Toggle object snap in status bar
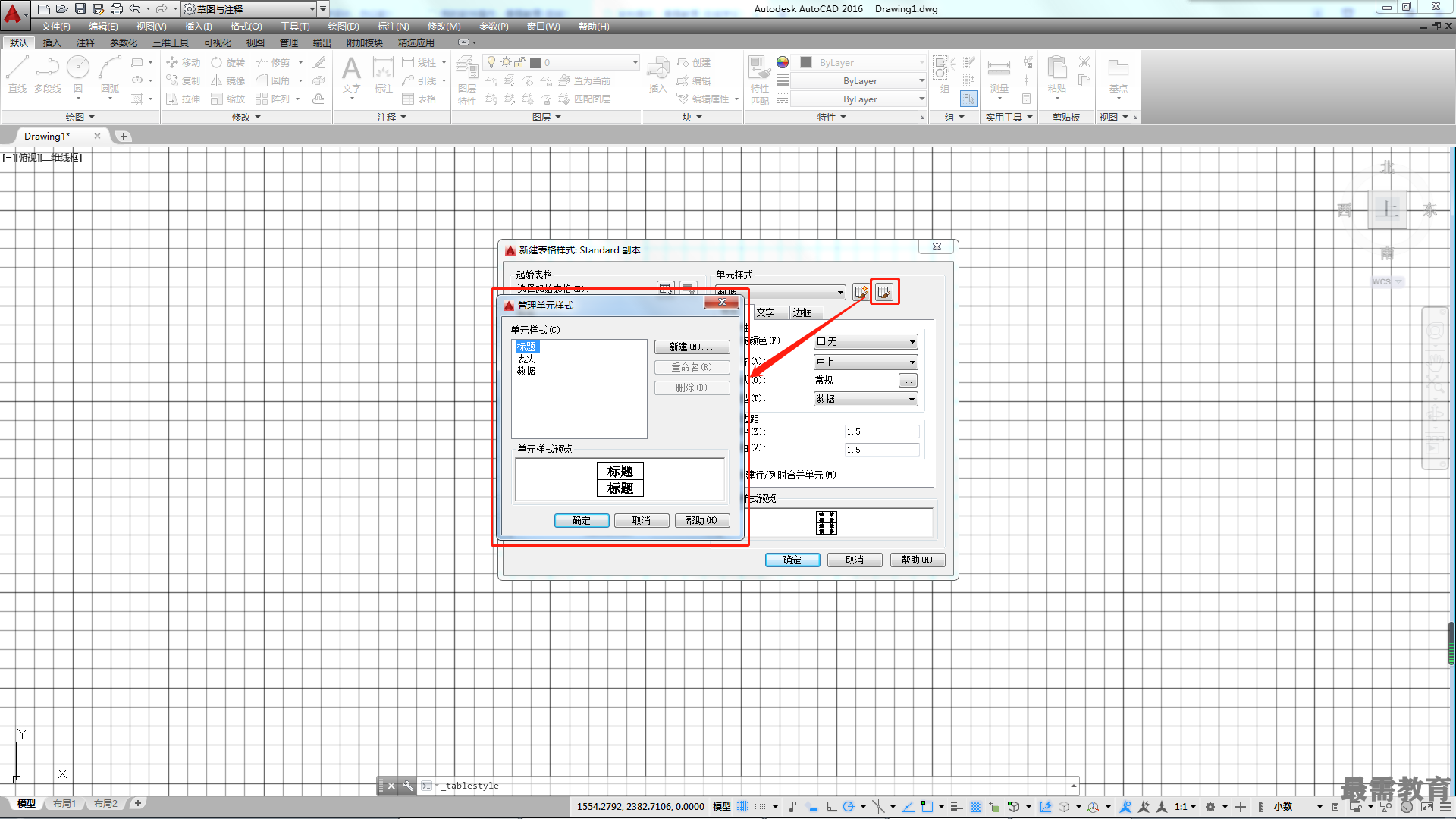The width and height of the screenshot is (1456, 819). (927, 807)
